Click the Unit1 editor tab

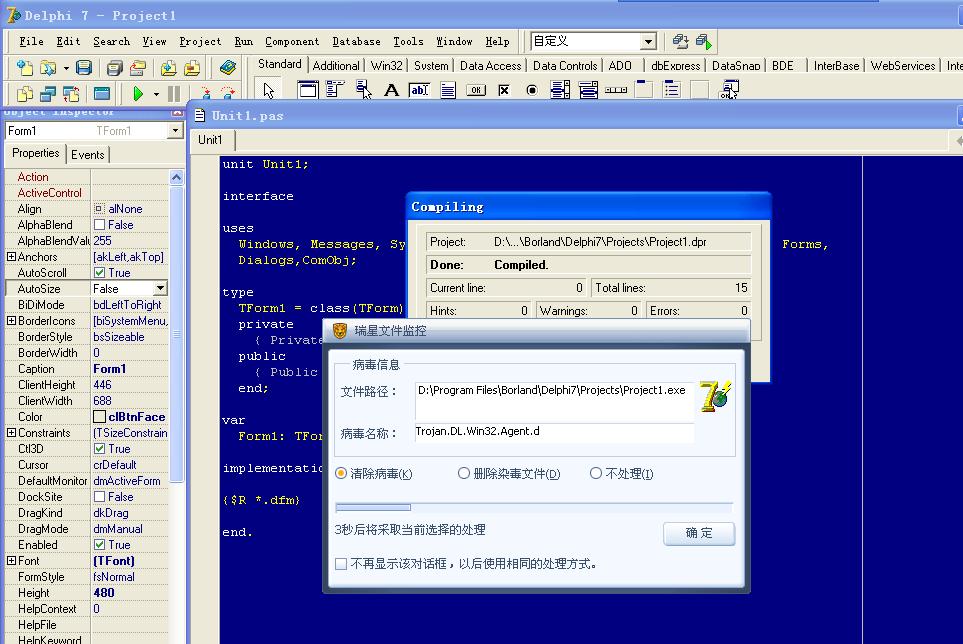point(210,140)
